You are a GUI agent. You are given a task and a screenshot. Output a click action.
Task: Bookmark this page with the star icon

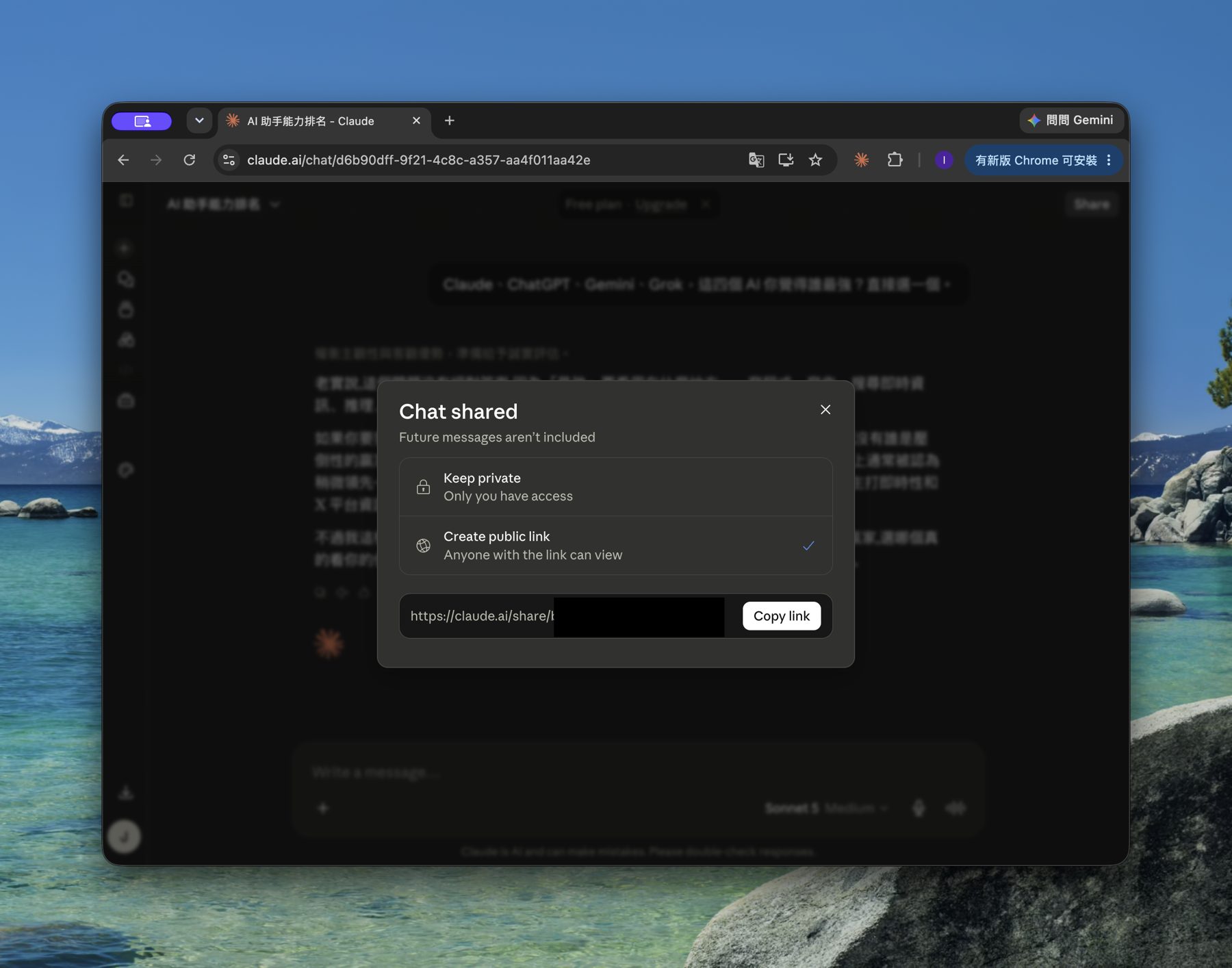pyautogui.click(x=815, y=160)
